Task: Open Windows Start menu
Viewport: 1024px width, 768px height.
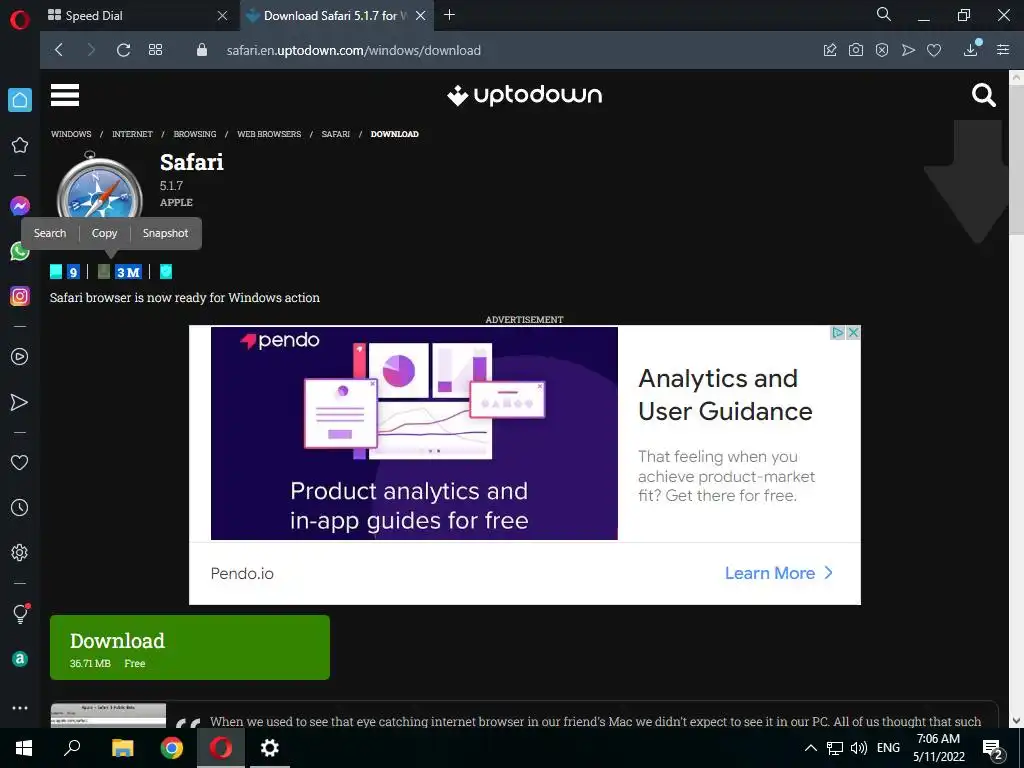Action: coord(24,748)
